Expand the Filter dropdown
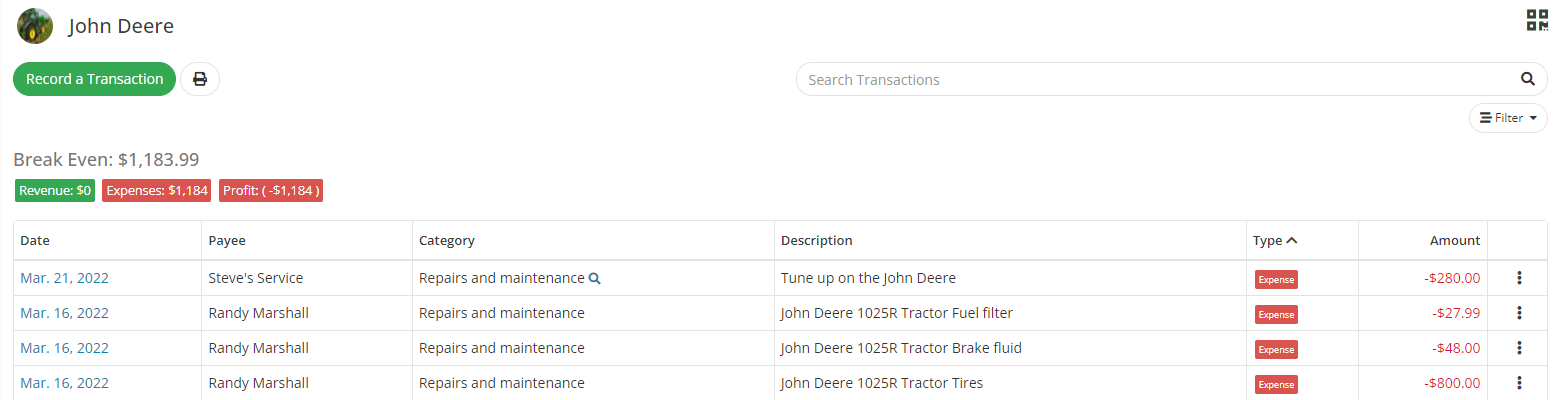Screen dimensions: 1557x400 pyautogui.click(x=1508, y=118)
